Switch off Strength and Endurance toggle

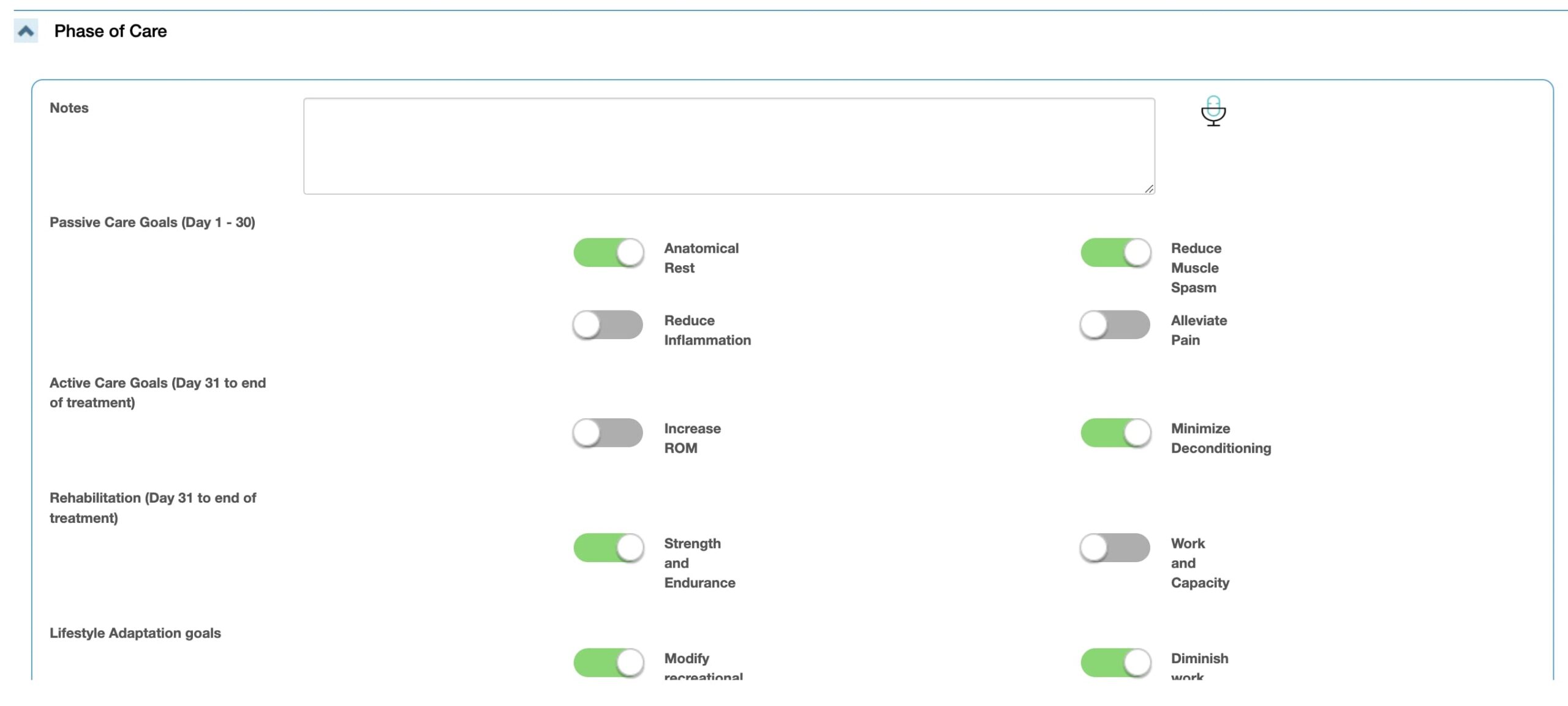pyautogui.click(x=608, y=548)
